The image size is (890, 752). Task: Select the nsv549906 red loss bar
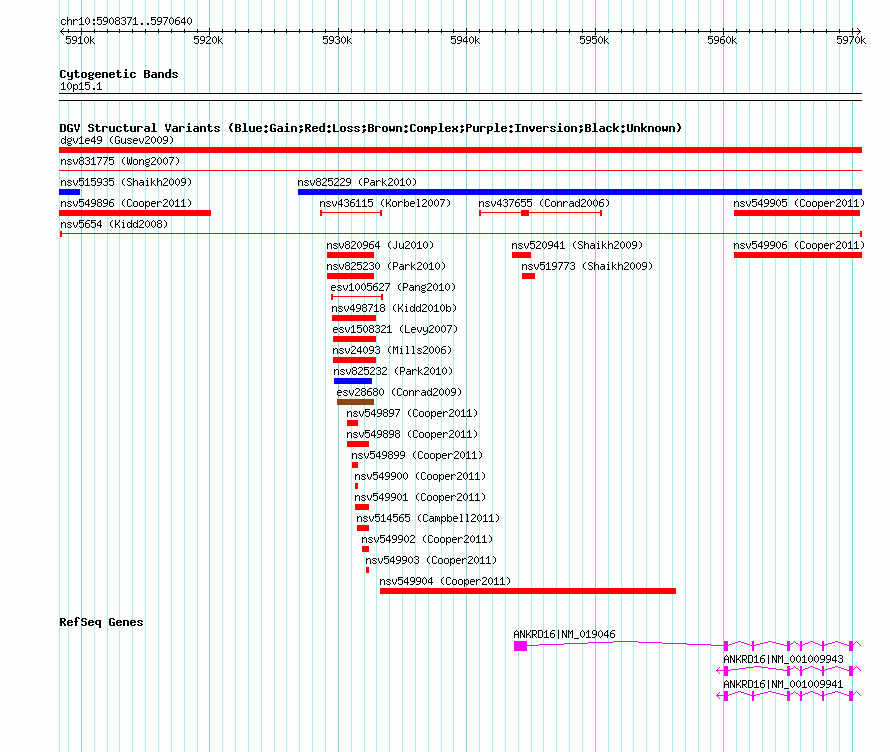coord(797,255)
